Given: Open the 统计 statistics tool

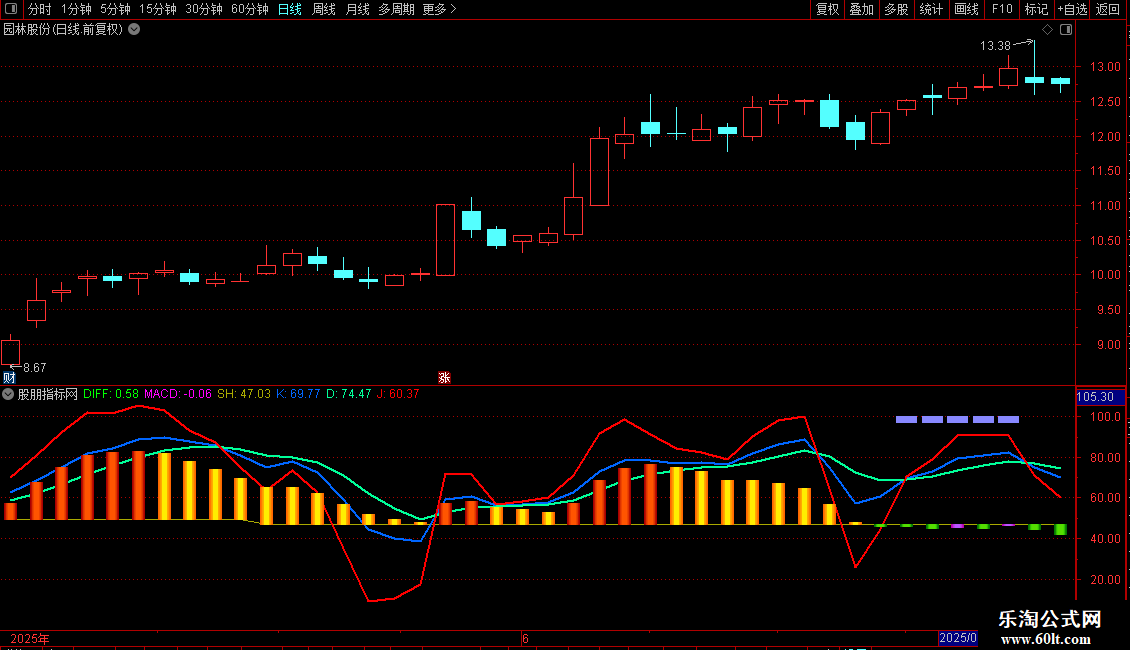Looking at the screenshot, I should click(931, 9).
